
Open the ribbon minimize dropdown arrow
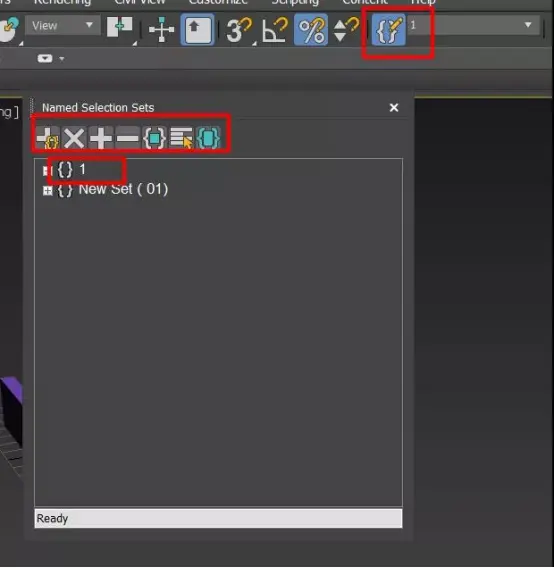pos(62,58)
